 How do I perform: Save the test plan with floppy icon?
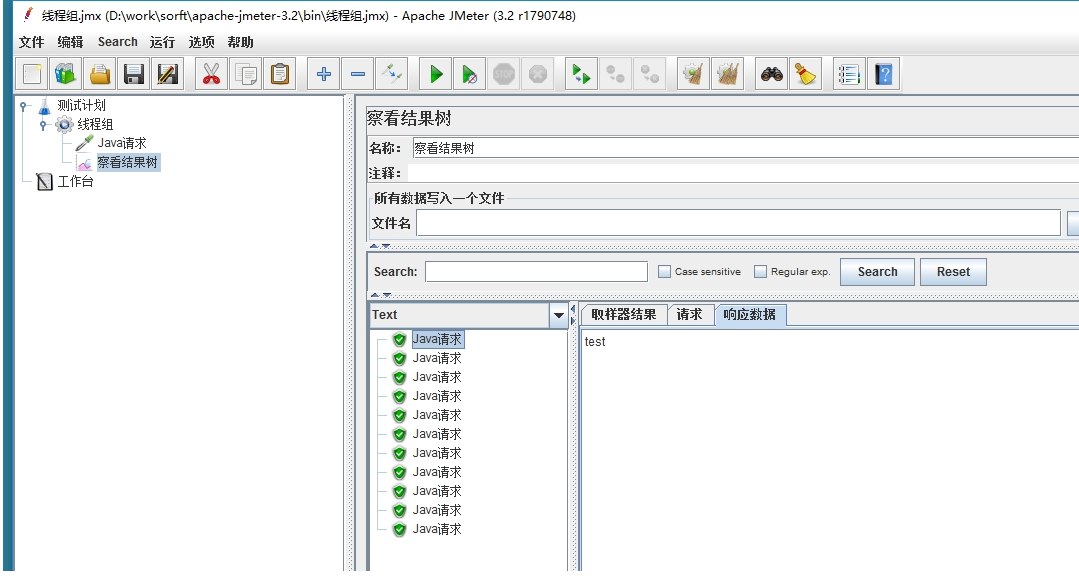(x=133, y=74)
